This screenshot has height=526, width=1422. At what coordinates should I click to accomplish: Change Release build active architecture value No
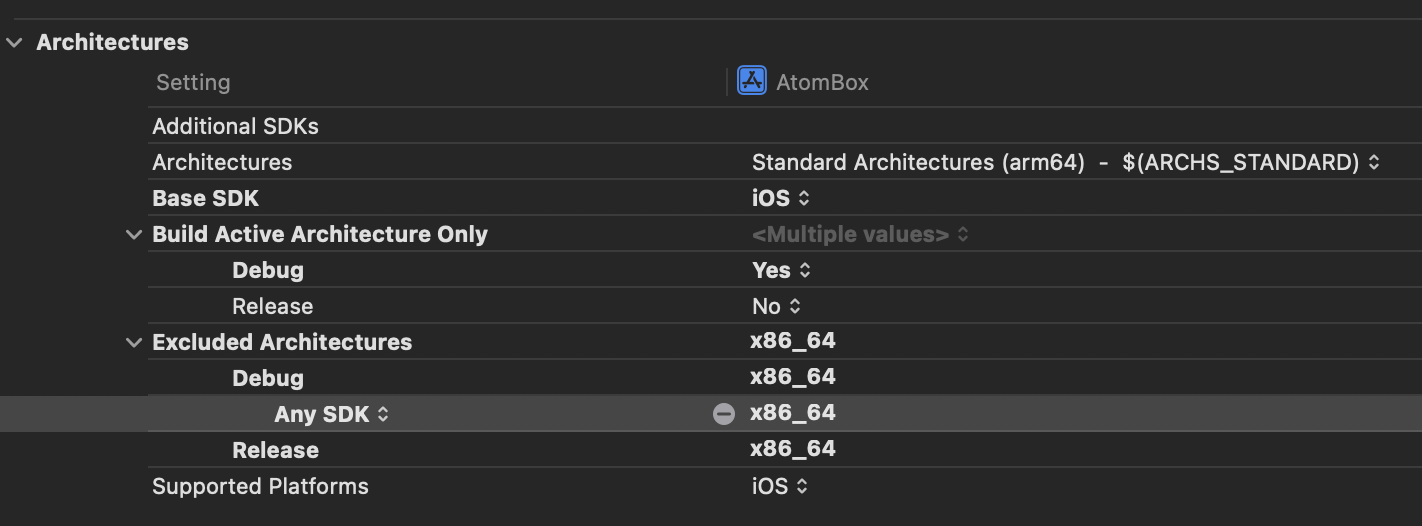(776, 306)
